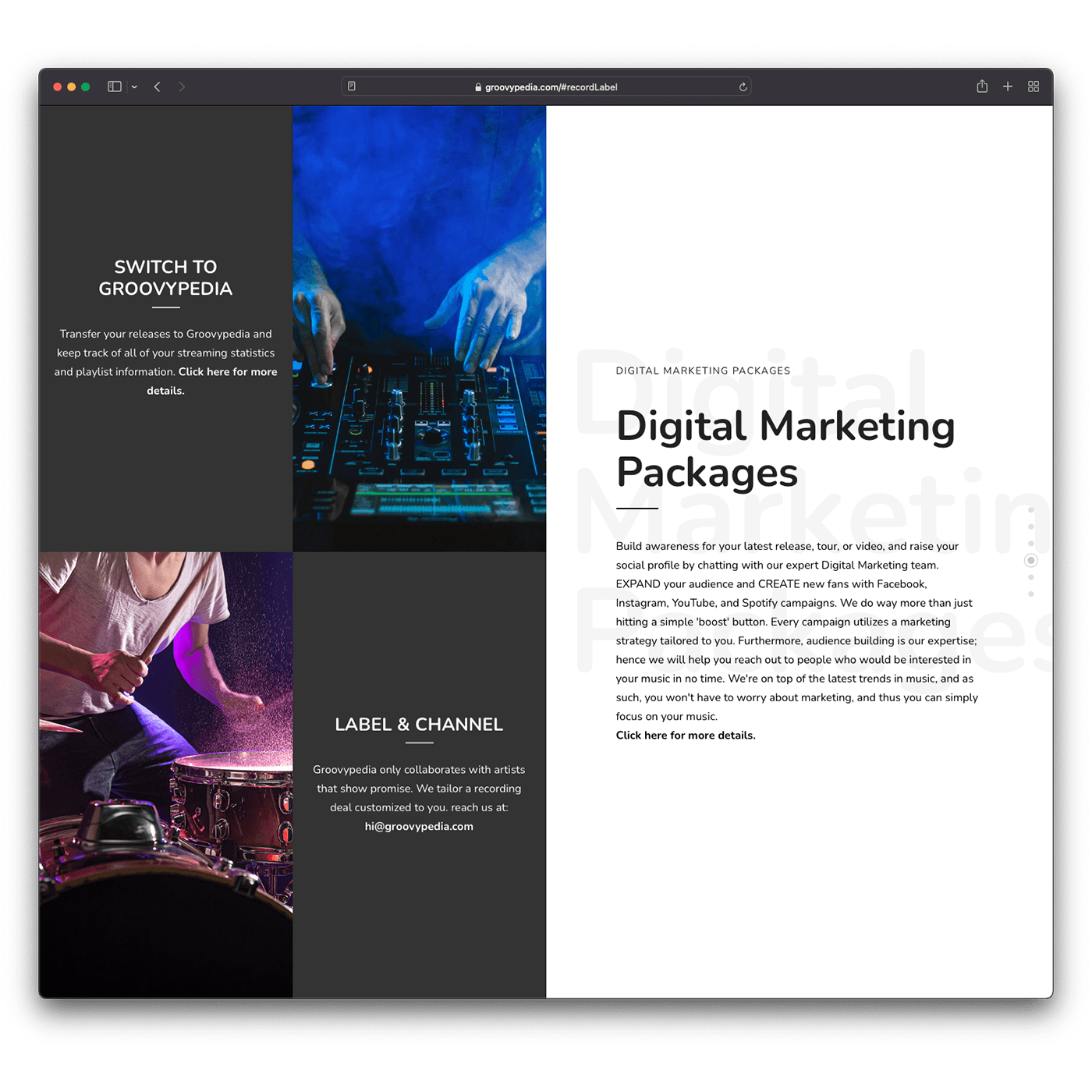Open the Share icon in Safari toolbar
1092x1092 pixels.
[982, 87]
